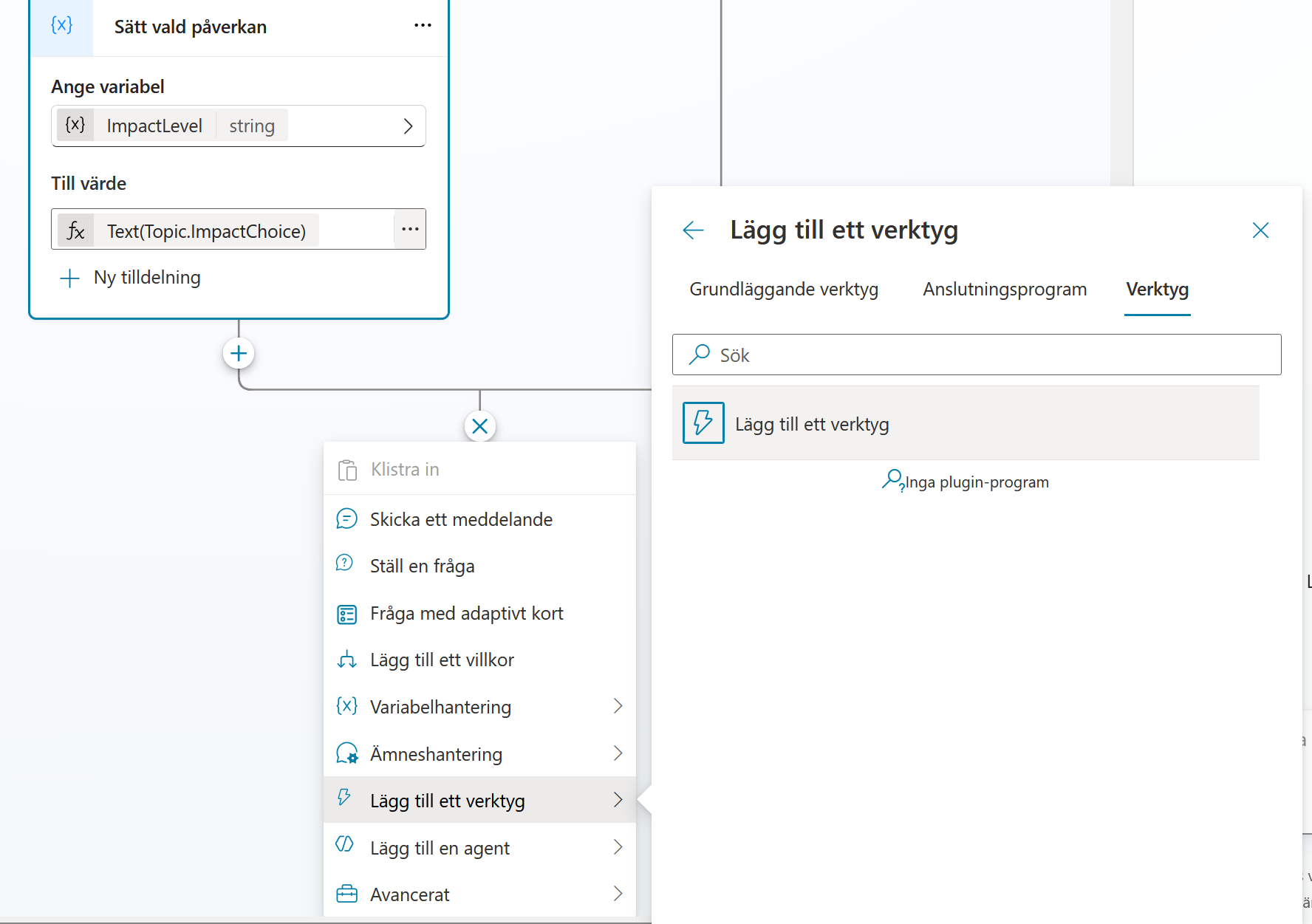
Task: Click the agent icon for Lägg till en agent
Action: 344,844
